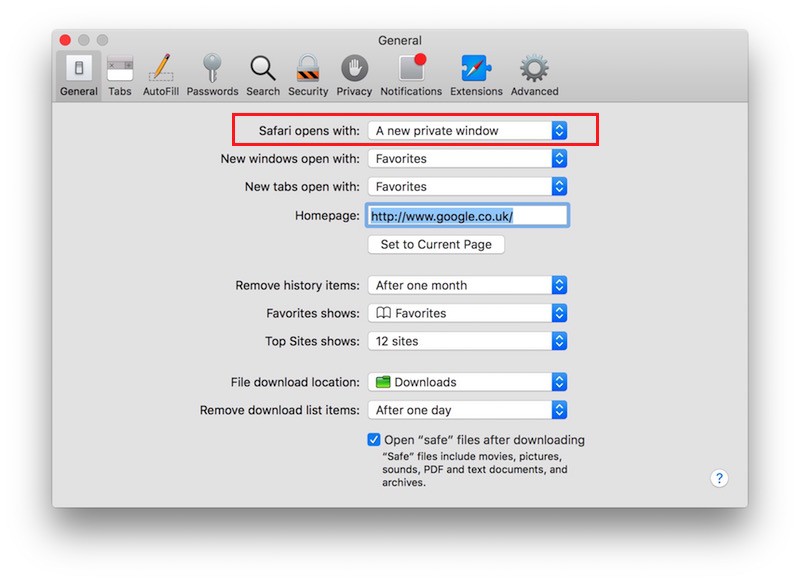Open the Tabs preferences pane
800x582 pixels.
point(120,75)
